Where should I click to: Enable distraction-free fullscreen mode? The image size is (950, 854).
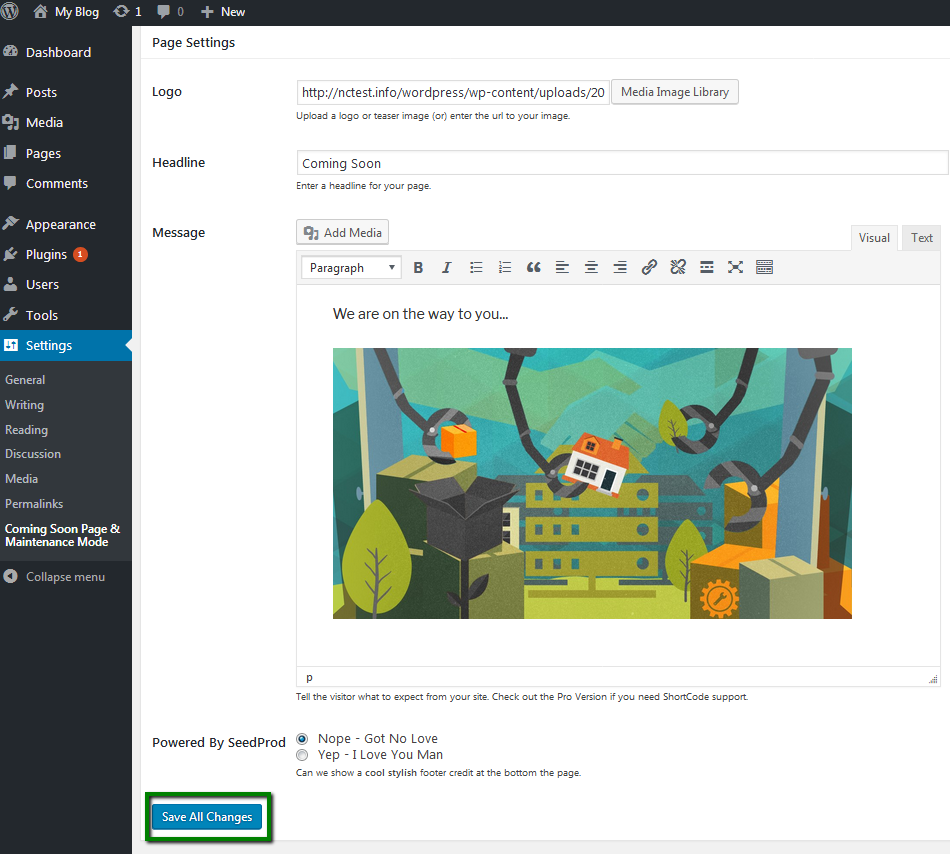pyautogui.click(x=736, y=268)
